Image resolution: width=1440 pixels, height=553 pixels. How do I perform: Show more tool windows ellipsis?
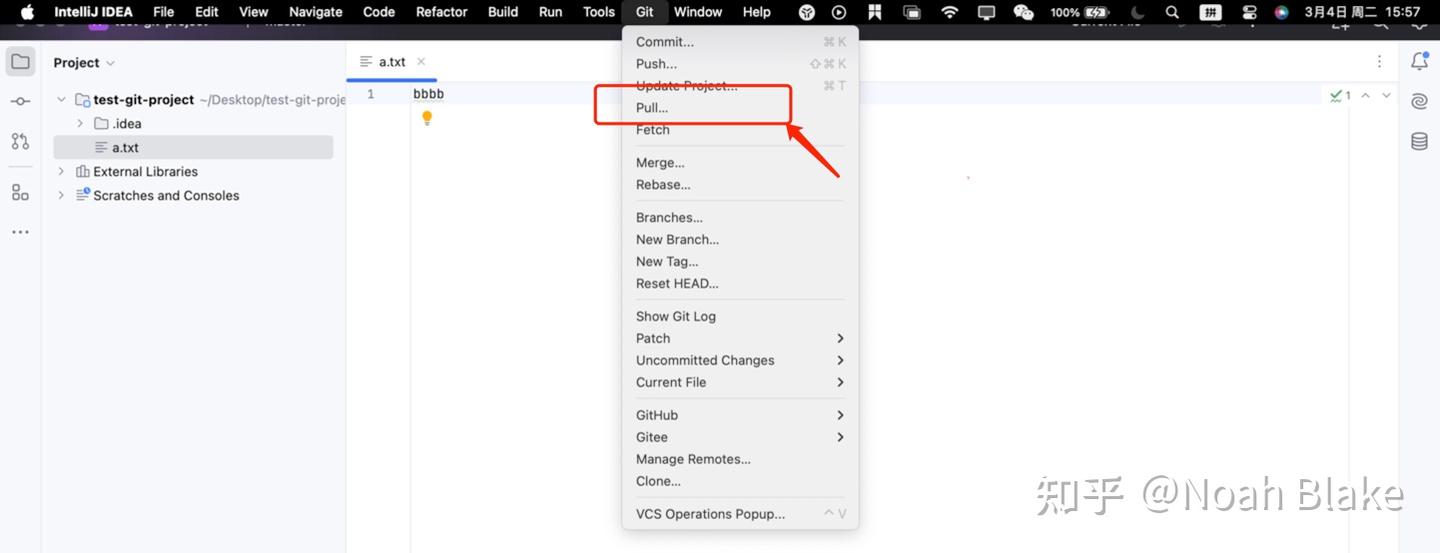point(20,232)
